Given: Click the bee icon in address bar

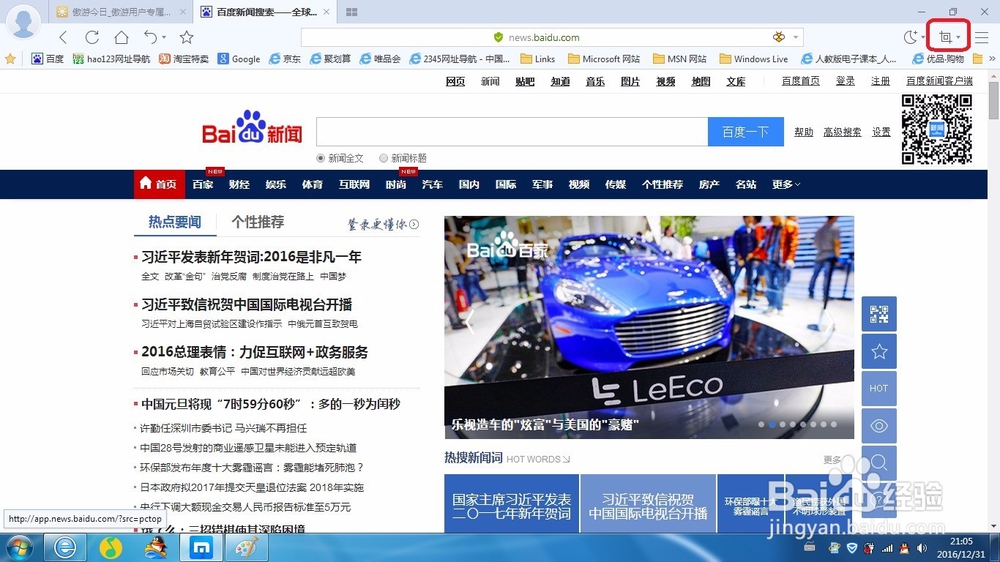Looking at the screenshot, I should 779,37.
